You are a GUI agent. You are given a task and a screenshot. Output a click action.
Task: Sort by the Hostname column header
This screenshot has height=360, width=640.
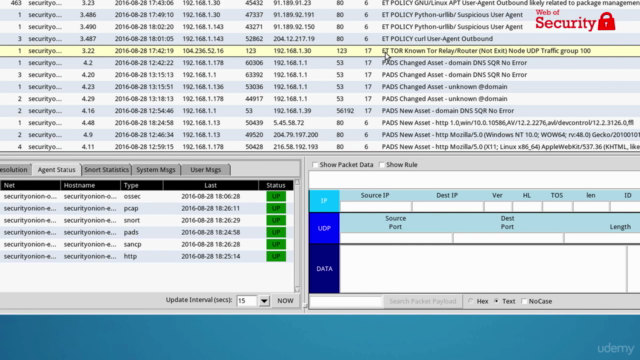pos(90,185)
